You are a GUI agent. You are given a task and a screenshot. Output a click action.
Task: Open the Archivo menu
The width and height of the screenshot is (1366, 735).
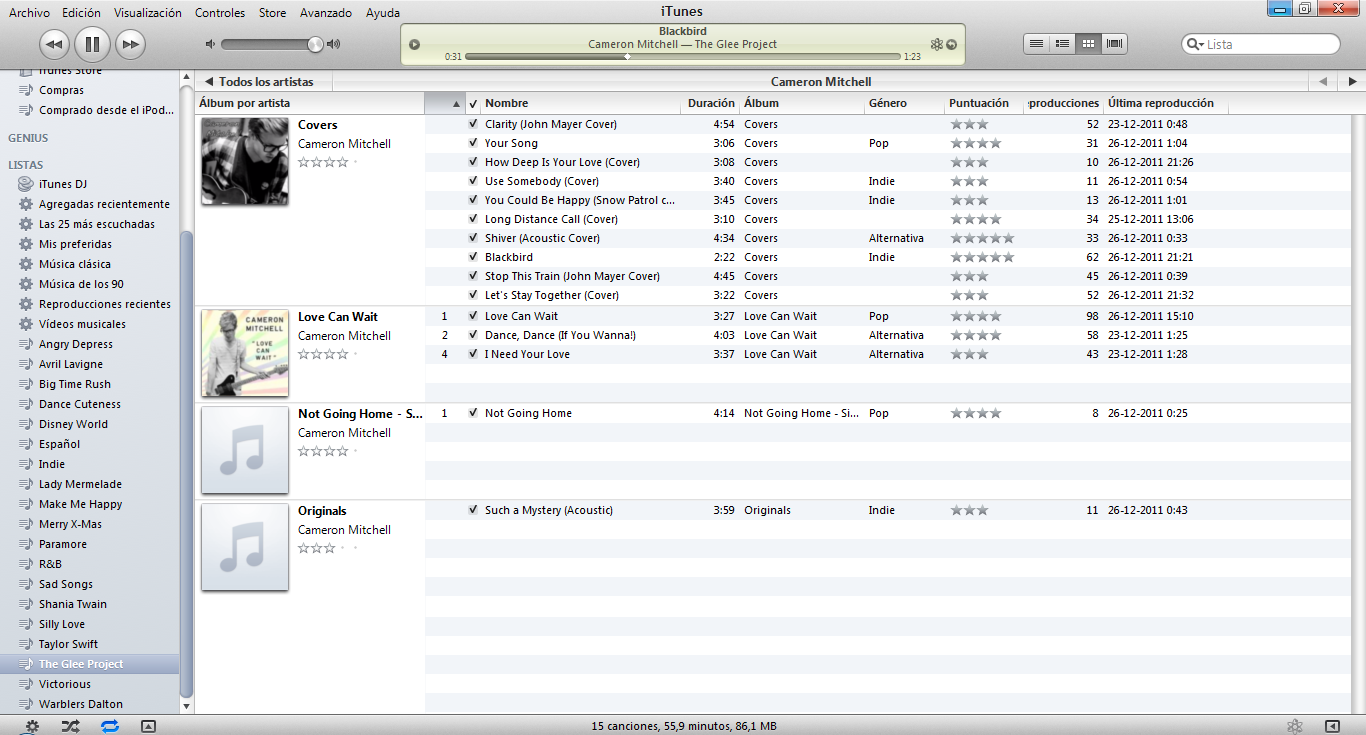click(x=29, y=13)
